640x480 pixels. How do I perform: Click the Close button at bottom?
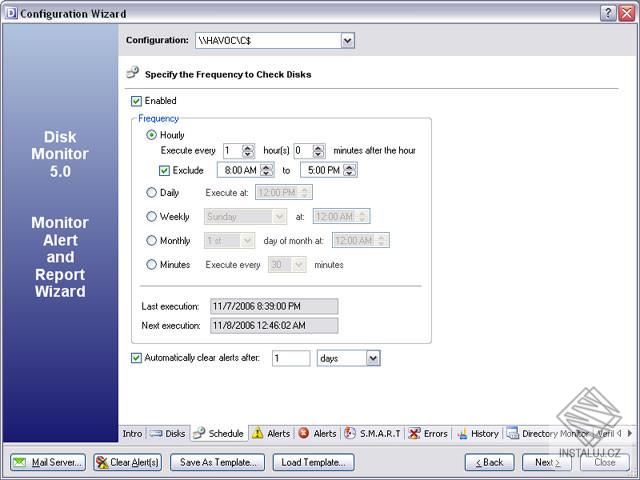pos(604,462)
